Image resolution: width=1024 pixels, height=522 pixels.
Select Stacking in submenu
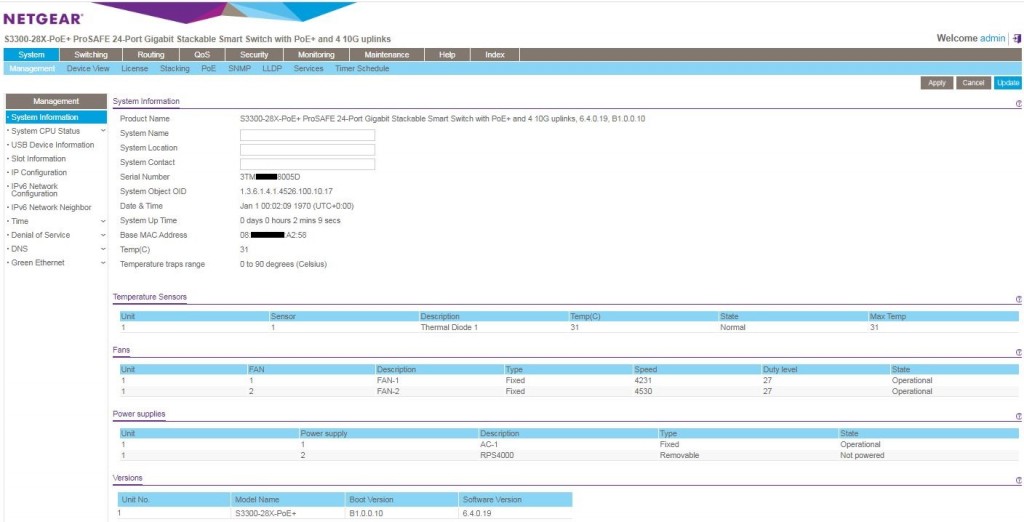[x=174, y=69]
